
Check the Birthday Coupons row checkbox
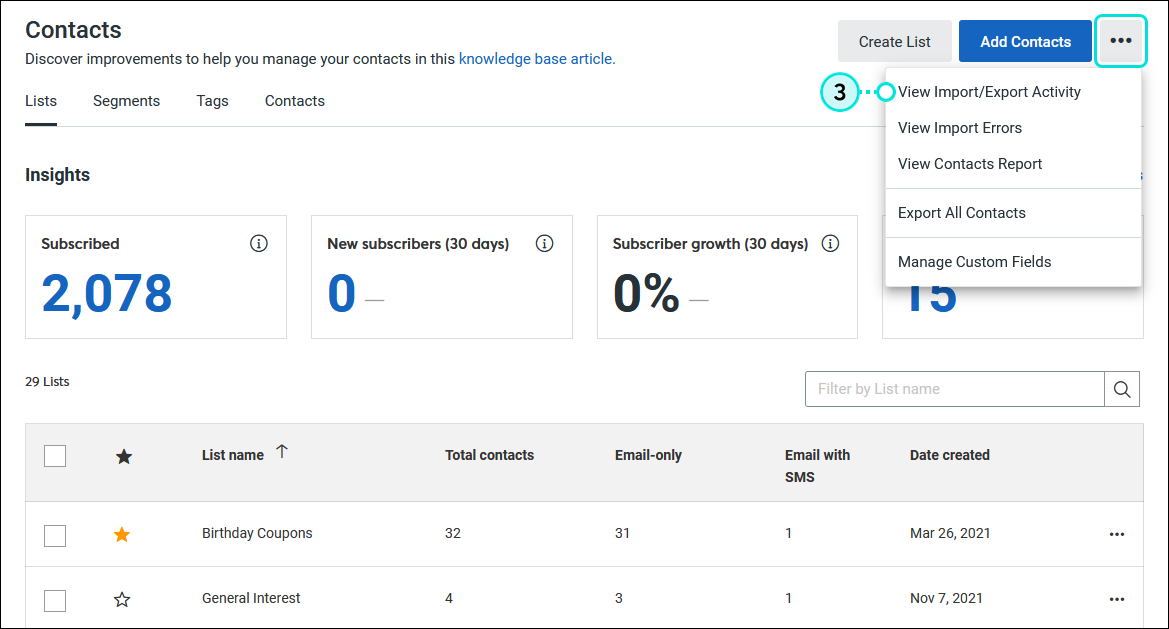(x=55, y=535)
